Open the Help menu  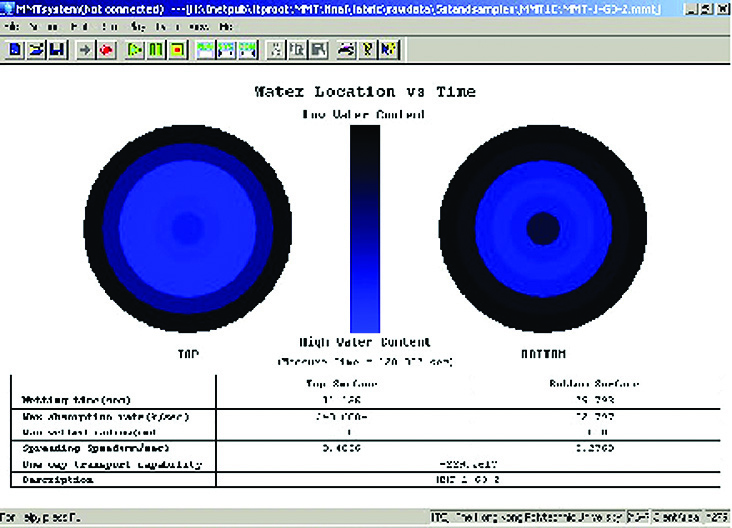[x=225, y=26]
